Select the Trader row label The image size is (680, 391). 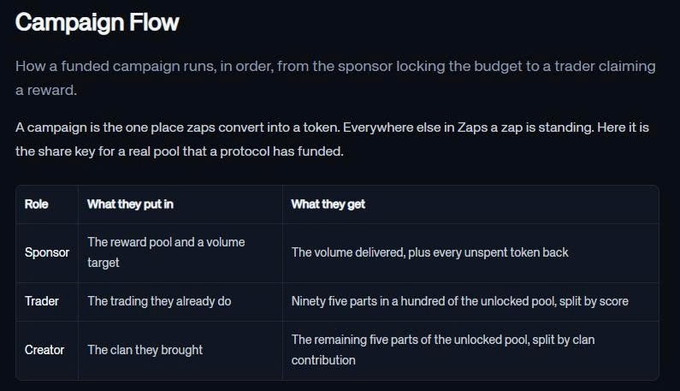click(42, 301)
